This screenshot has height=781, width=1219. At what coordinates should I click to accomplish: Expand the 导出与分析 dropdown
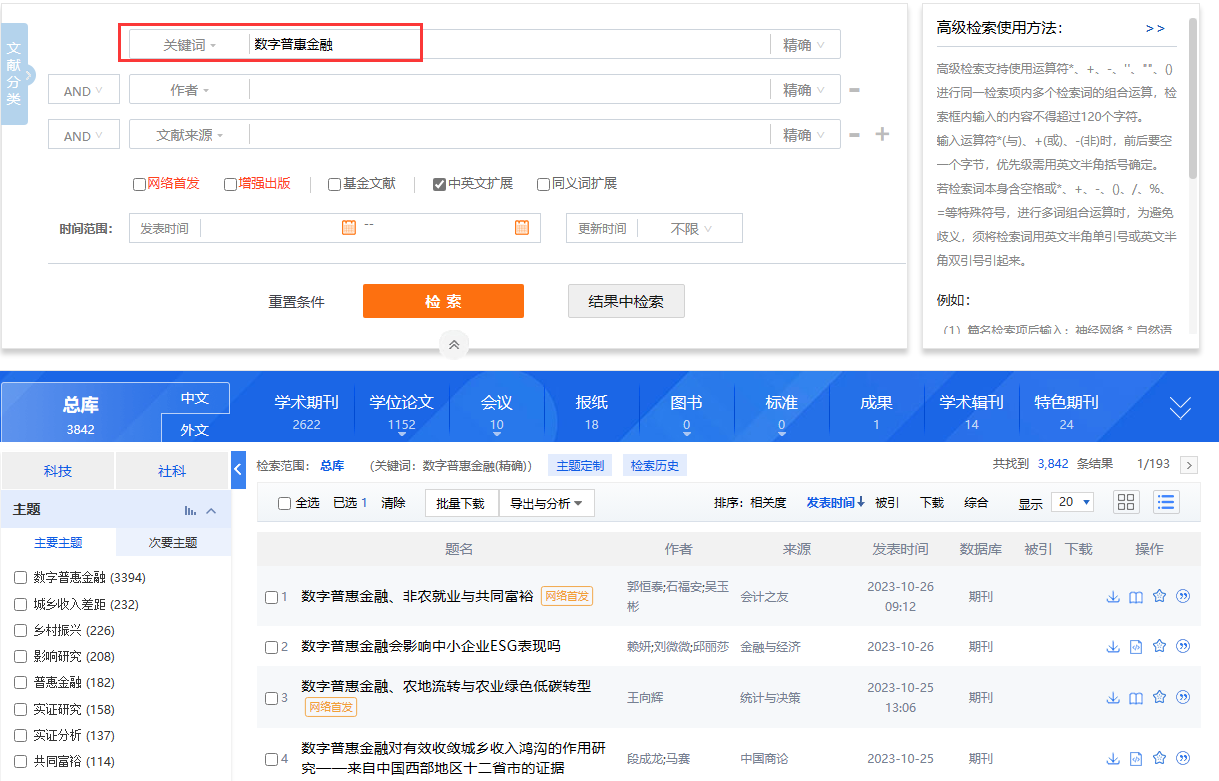pyautogui.click(x=546, y=503)
